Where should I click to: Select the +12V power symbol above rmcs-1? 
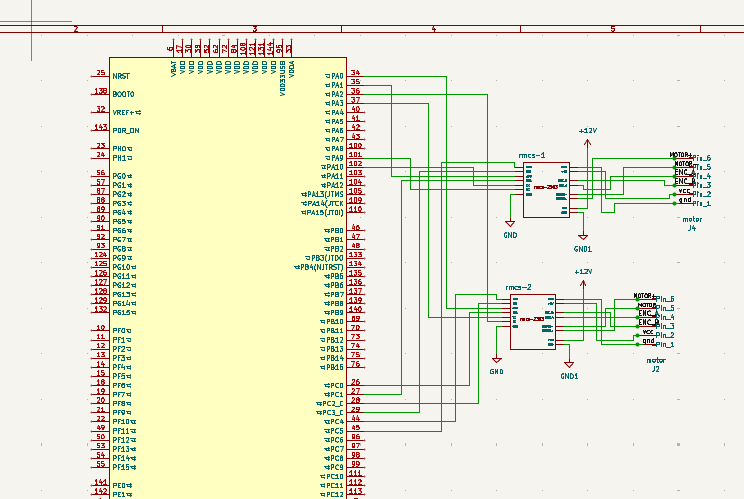[587, 137]
